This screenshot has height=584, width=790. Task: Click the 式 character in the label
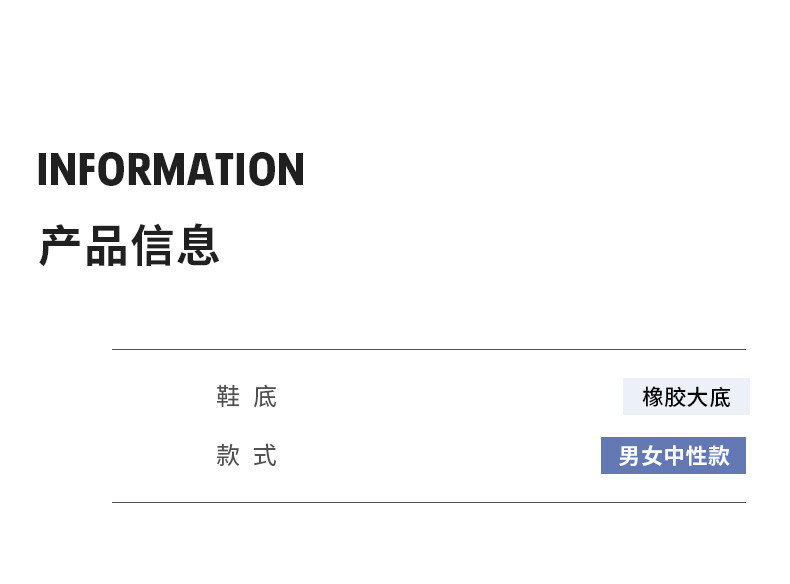point(265,456)
